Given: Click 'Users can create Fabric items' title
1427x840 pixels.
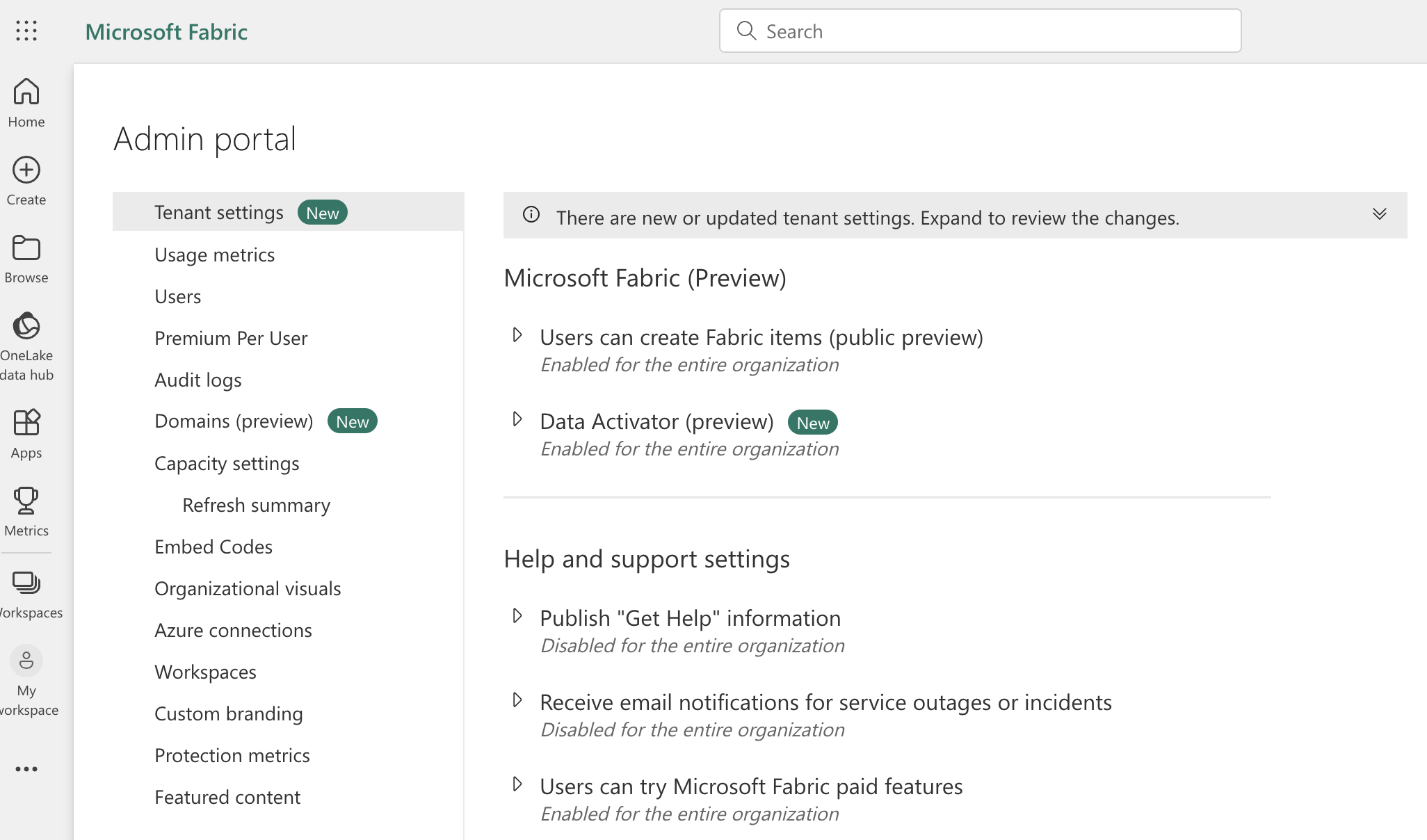Looking at the screenshot, I should tap(761, 337).
